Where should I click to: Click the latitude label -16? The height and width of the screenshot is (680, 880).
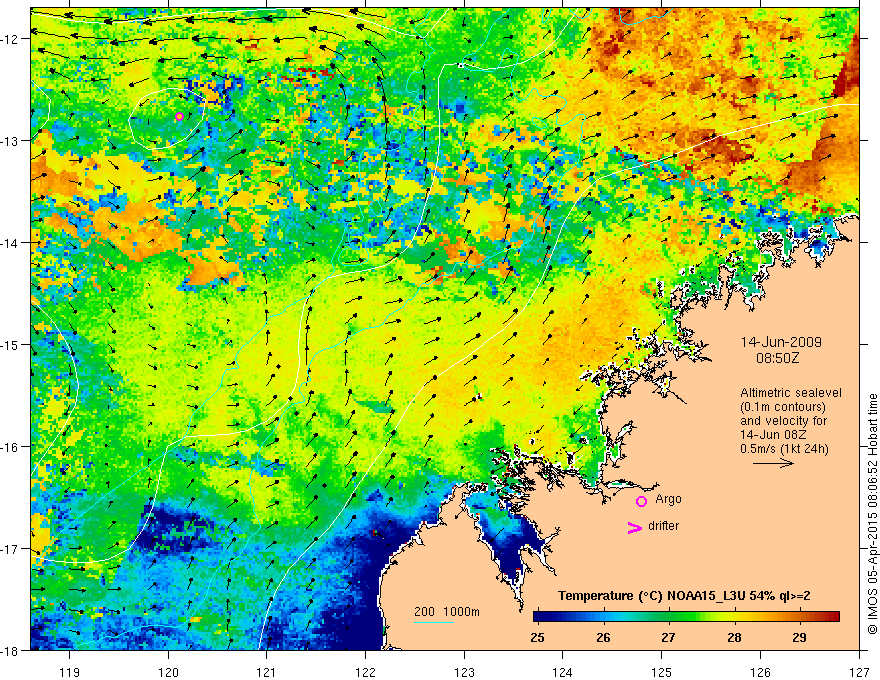coord(11,447)
